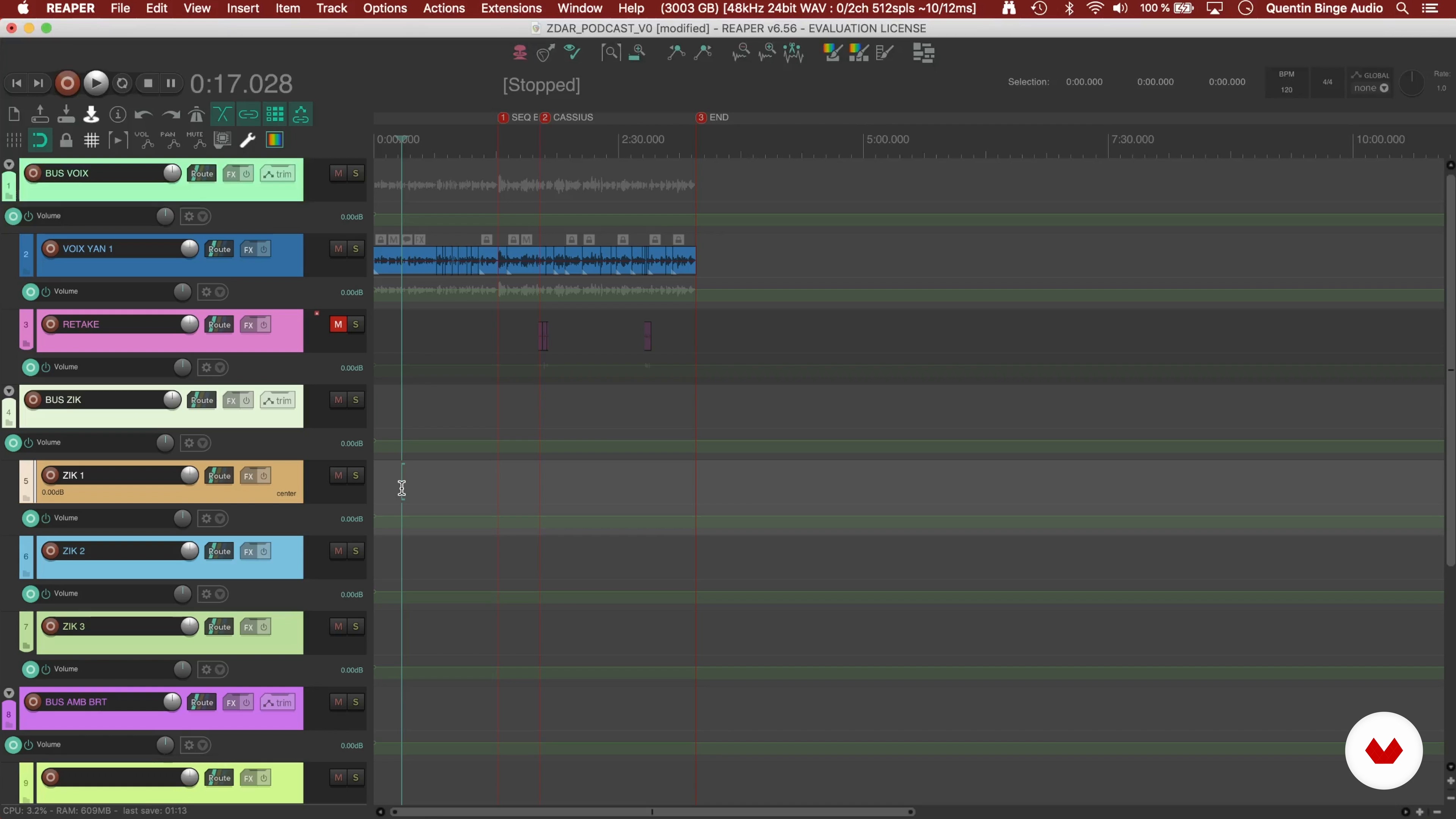Open trim automation mode on BUS VOIX
The image size is (1456, 819).
coord(278,174)
